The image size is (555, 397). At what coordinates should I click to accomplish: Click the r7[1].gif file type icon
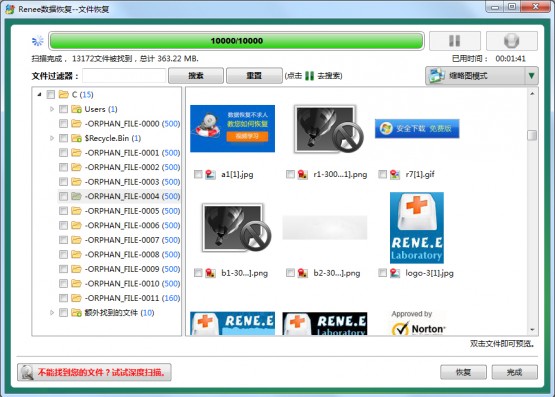(395, 174)
